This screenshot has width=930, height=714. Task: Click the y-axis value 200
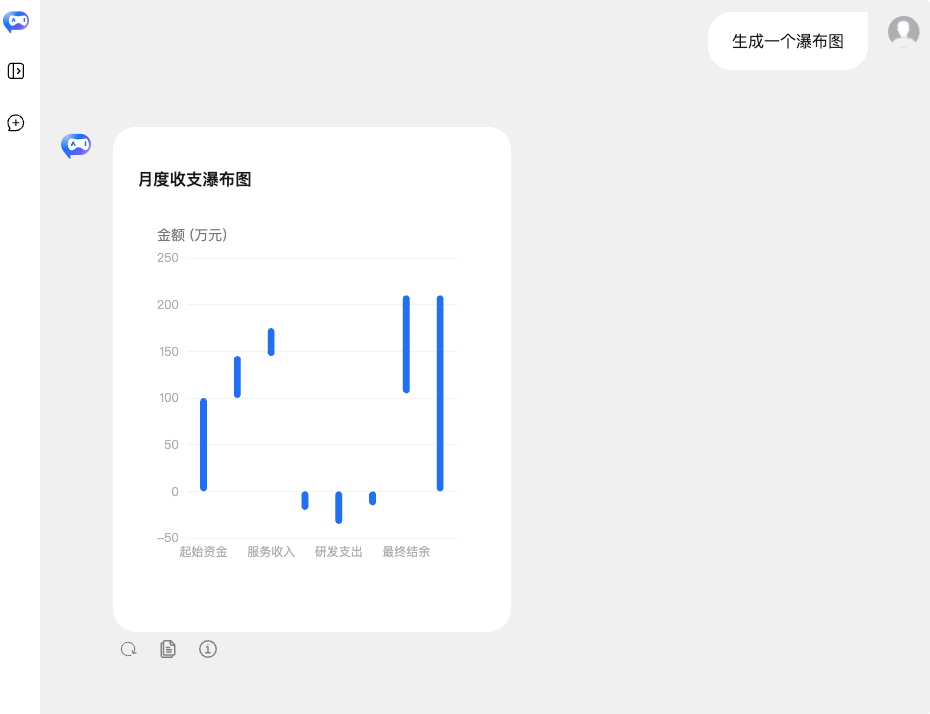(x=168, y=305)
